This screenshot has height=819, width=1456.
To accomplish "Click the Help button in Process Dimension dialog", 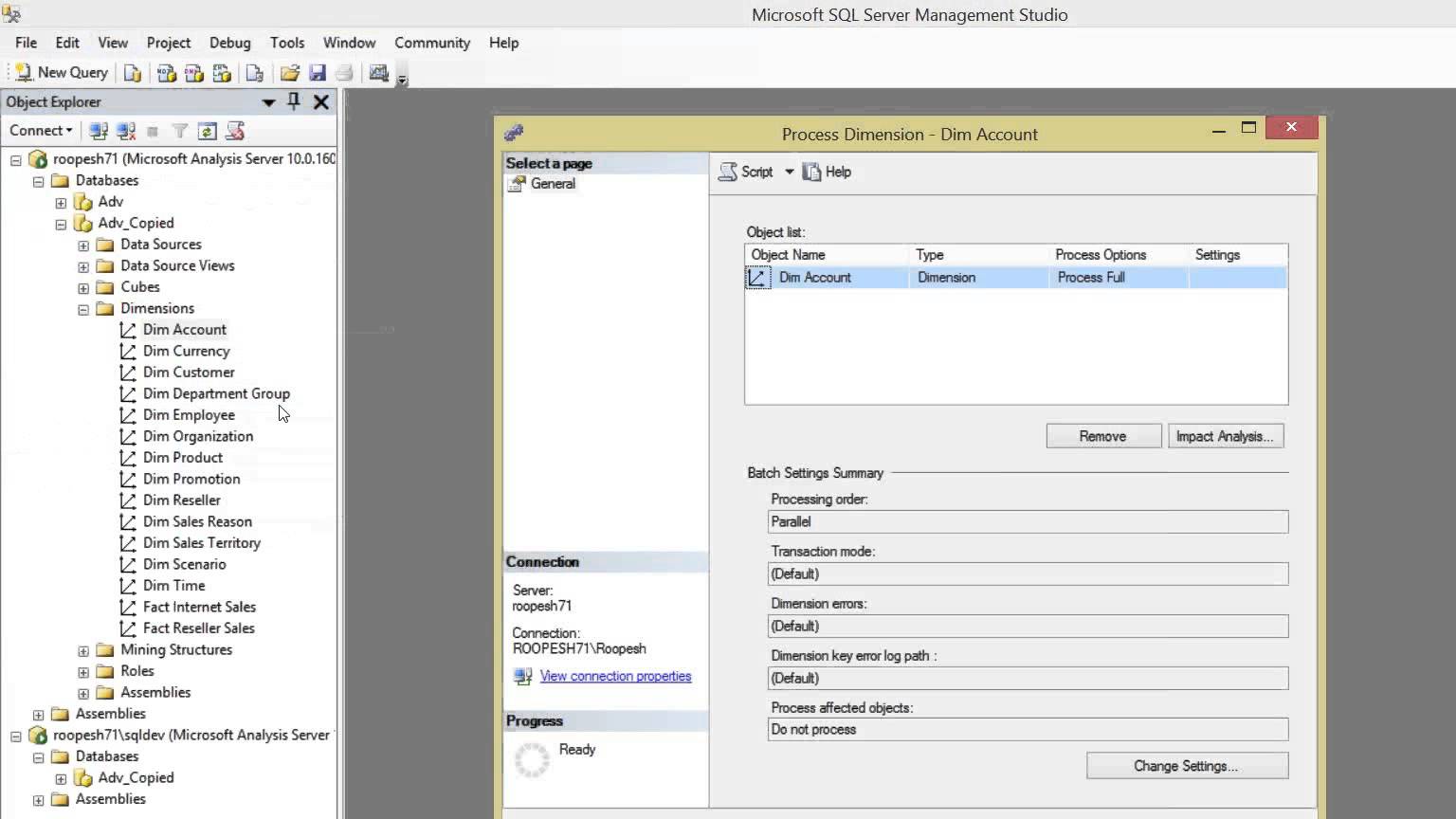I will 827,172.
